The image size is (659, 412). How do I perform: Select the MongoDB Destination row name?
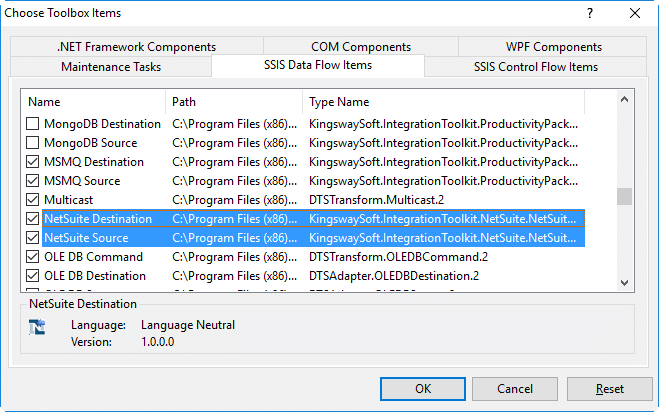click(102, 124)
